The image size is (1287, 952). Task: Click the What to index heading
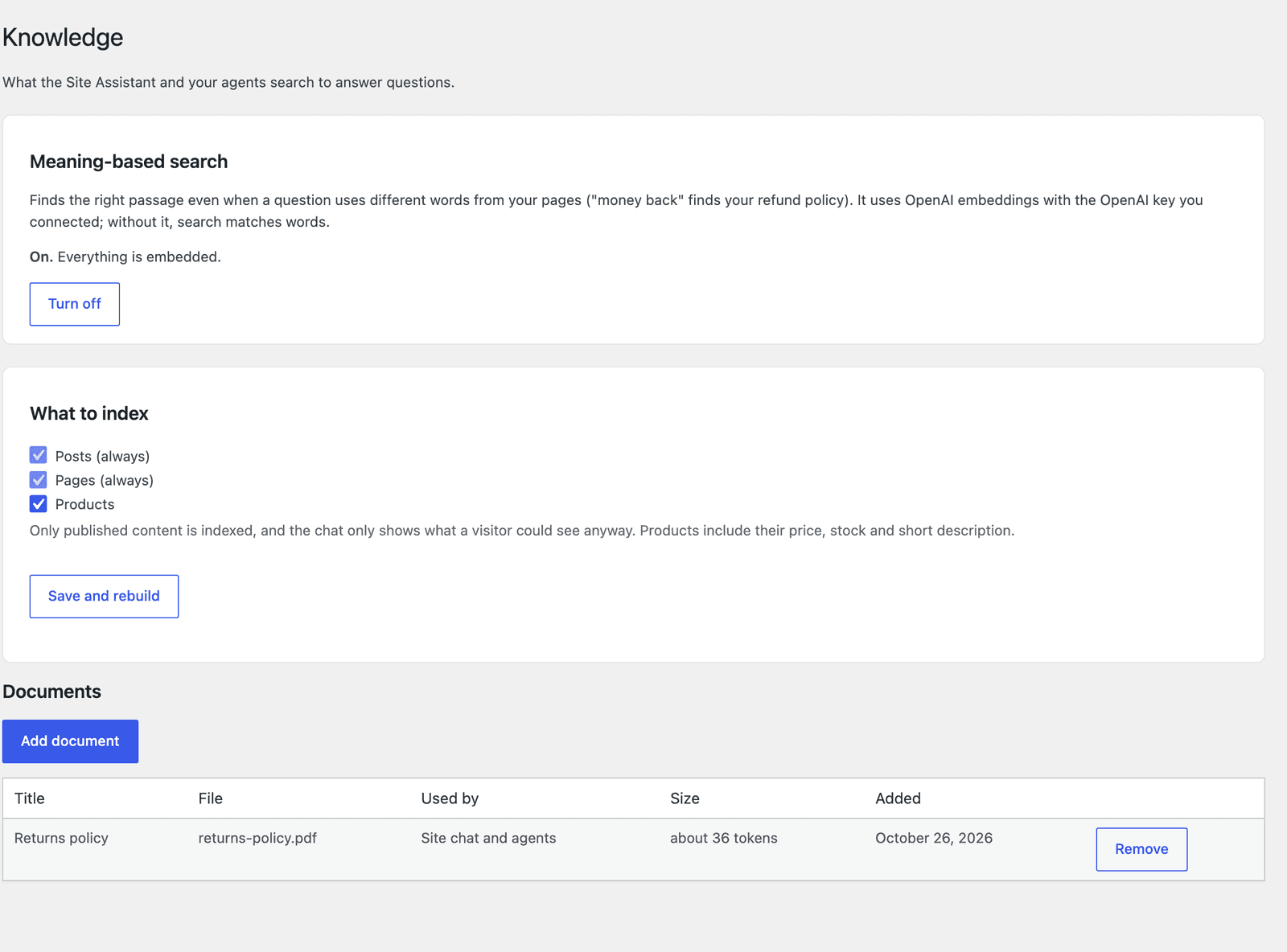89,413
